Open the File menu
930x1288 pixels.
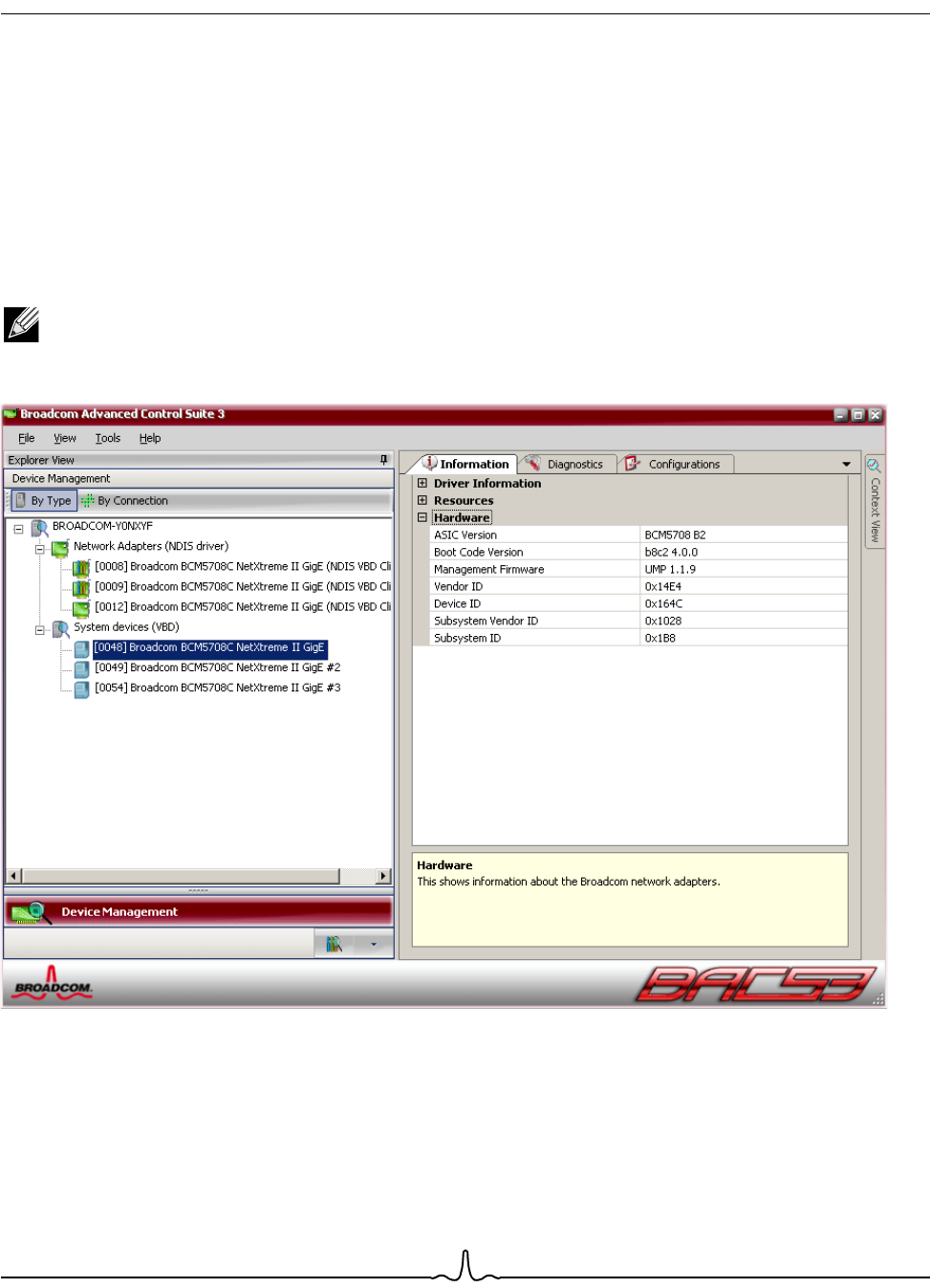(x=27, y=438)
